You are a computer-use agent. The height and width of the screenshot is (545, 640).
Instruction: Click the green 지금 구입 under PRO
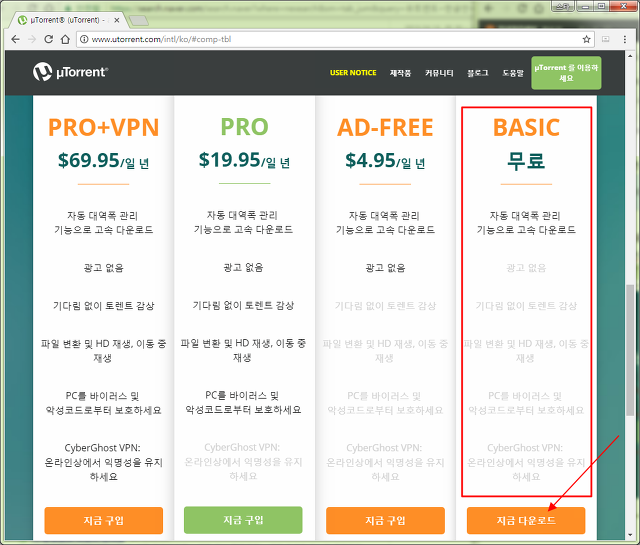[x=243, y=520]
